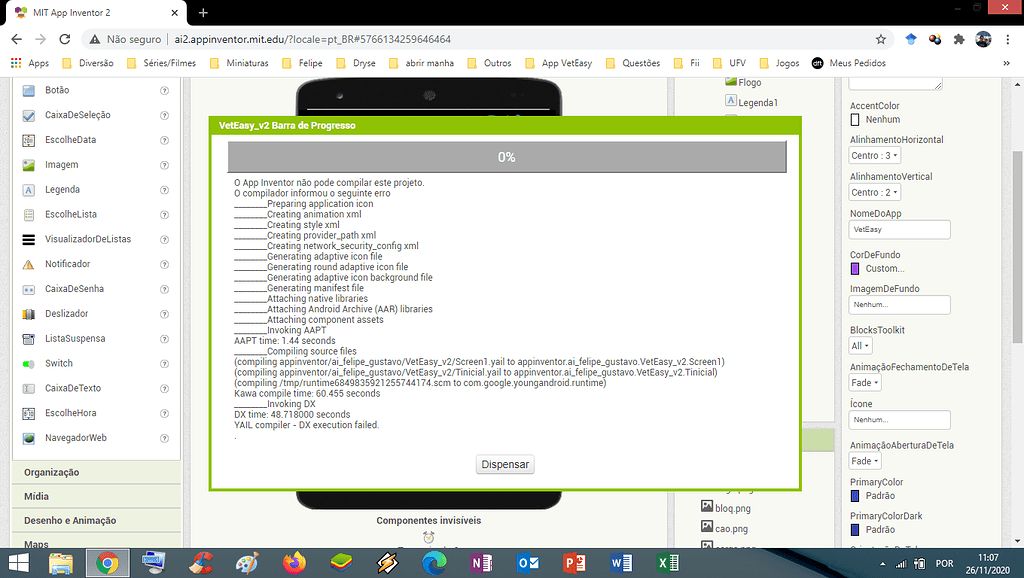Select the NavegadorWeb component icon
The image size is (1024, 578).
[x=29, y=438]
